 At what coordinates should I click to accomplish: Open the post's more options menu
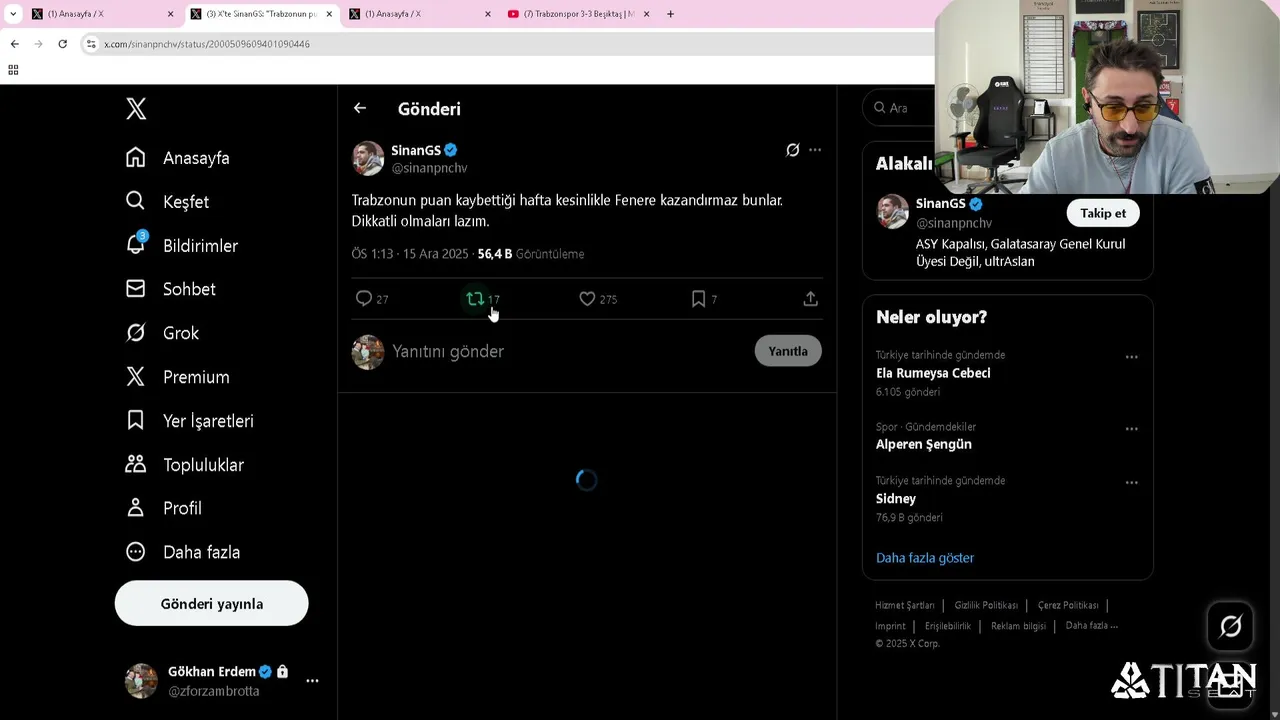[815, 150]
